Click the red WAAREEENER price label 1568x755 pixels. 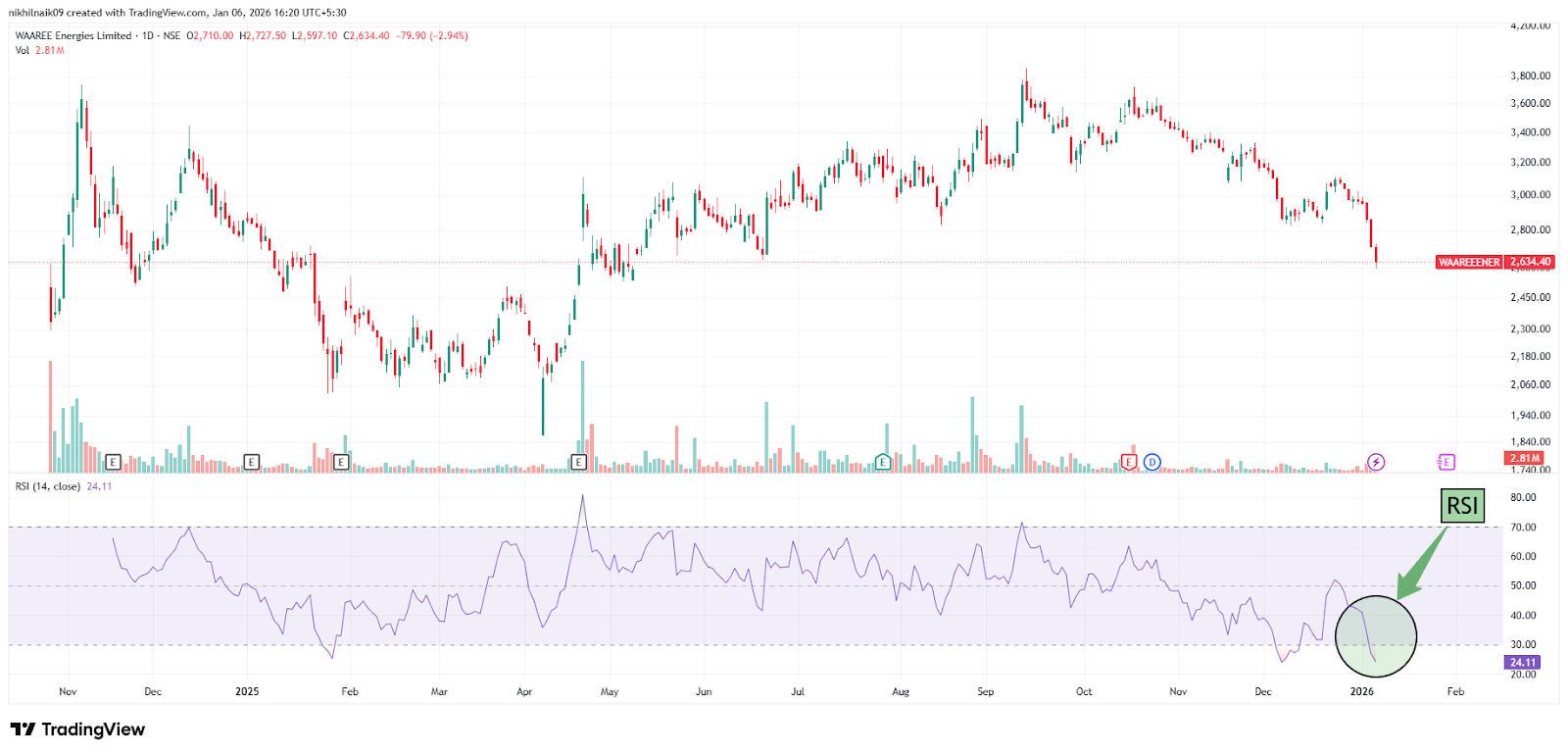pos(1468,262)
